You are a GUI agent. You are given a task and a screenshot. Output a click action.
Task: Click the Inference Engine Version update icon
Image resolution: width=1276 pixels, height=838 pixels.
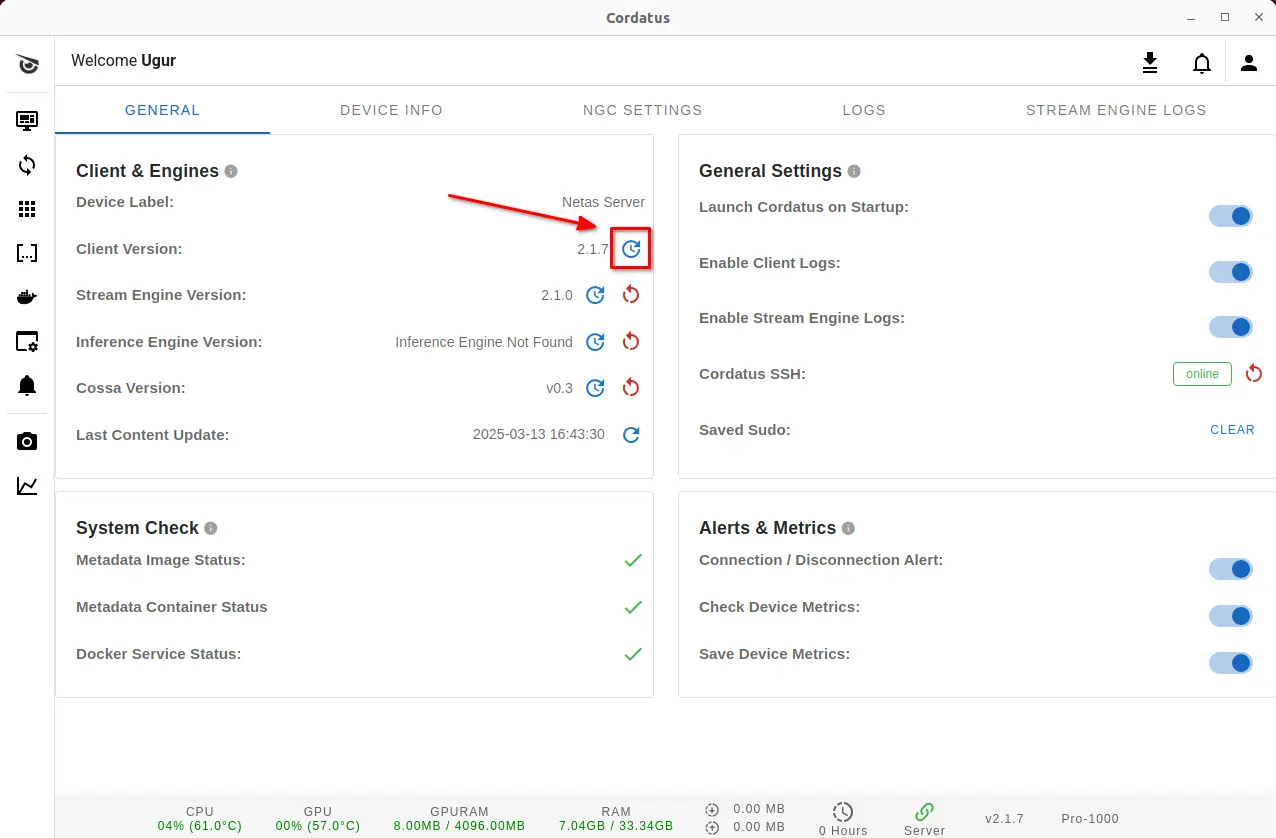click(x=595, y=342)
